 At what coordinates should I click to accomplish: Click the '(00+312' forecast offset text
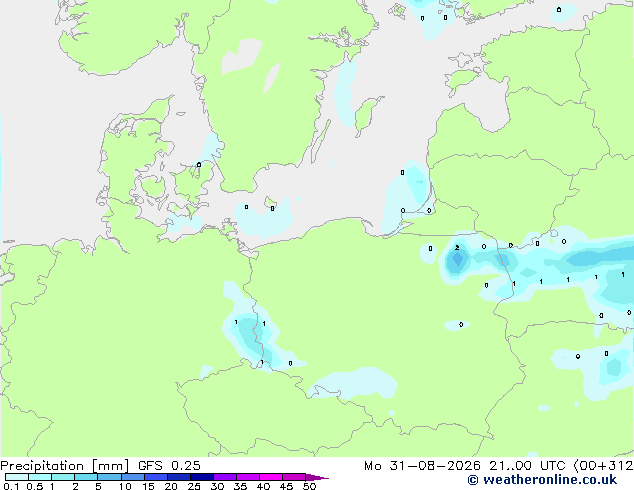(603, 466)
